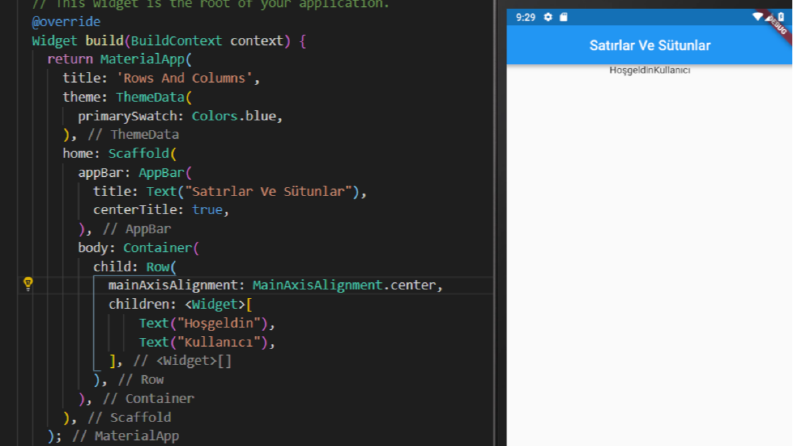This screenshot has height=446, width=793.
Task: Click the true value of centerTitle
Action: click(207, 210)
